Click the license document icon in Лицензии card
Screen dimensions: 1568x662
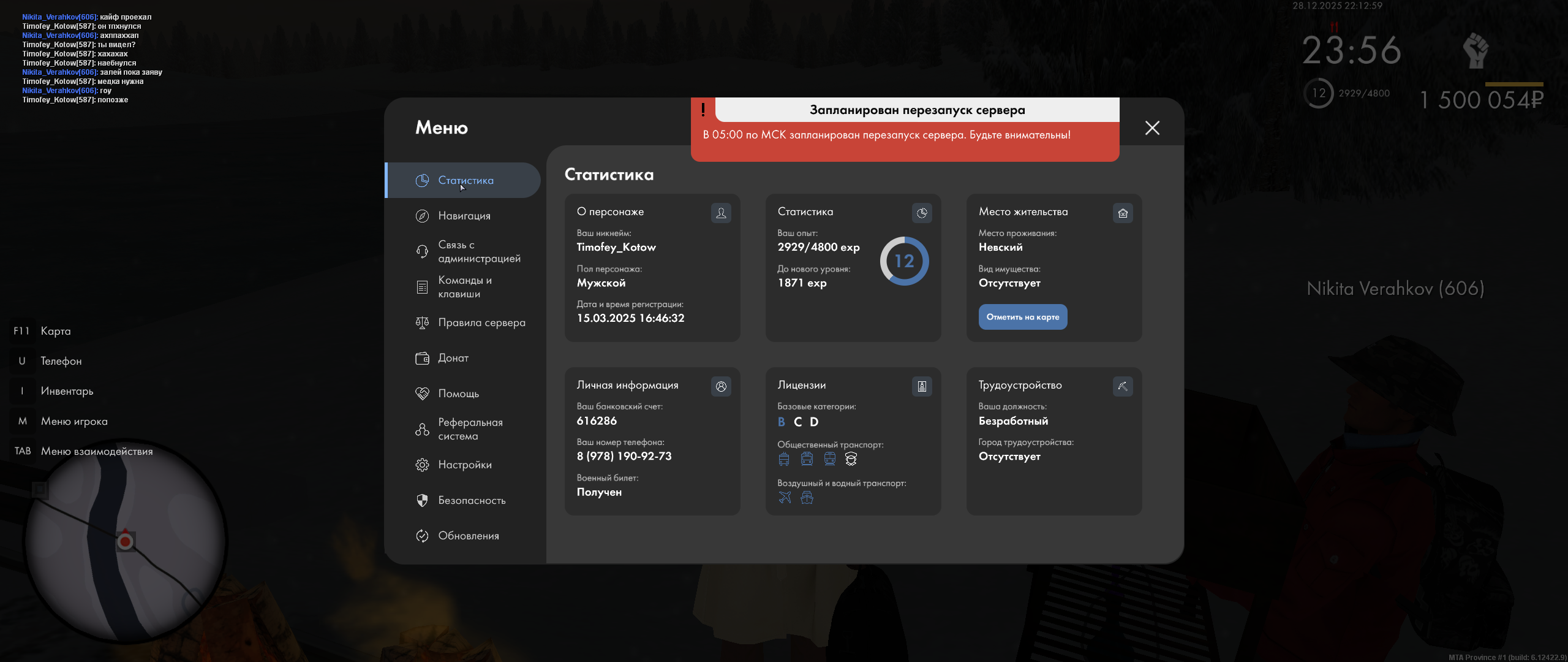(922, 386)
